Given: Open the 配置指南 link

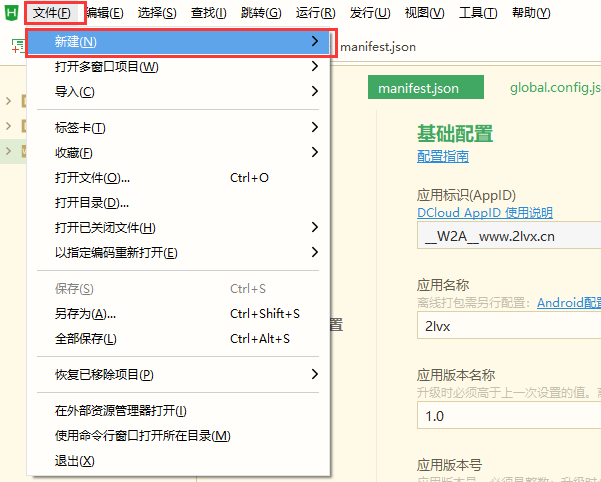Looking at the screenshot, I should [442, 157].
